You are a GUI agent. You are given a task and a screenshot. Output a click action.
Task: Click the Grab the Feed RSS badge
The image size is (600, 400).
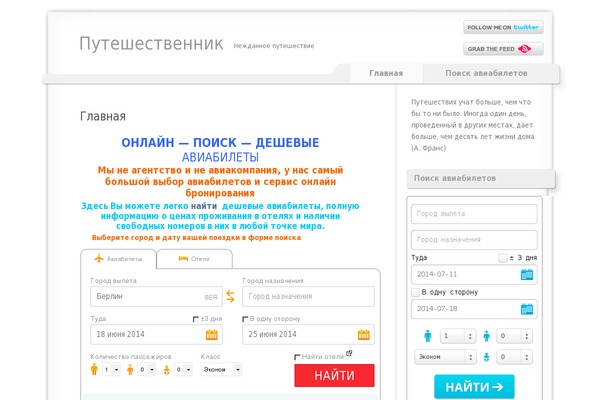[503, 49]
